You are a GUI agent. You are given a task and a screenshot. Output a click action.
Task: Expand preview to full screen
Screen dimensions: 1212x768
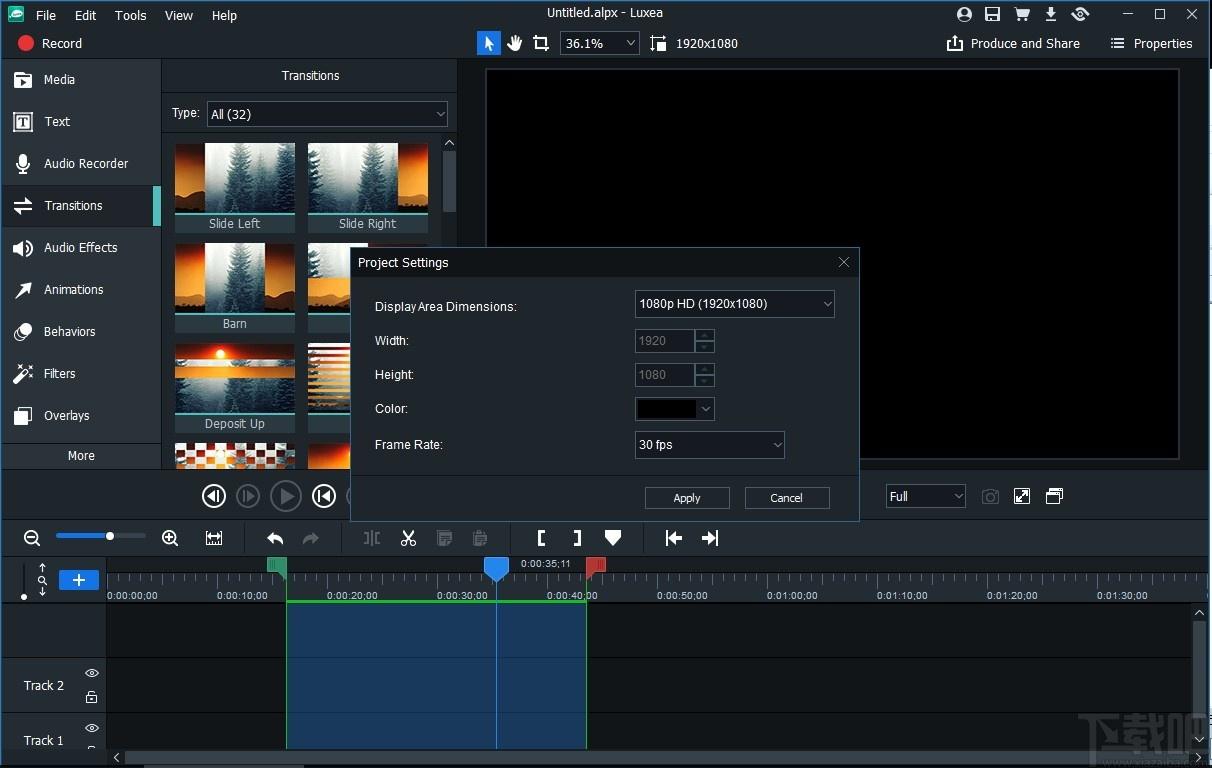(1022, 496)
